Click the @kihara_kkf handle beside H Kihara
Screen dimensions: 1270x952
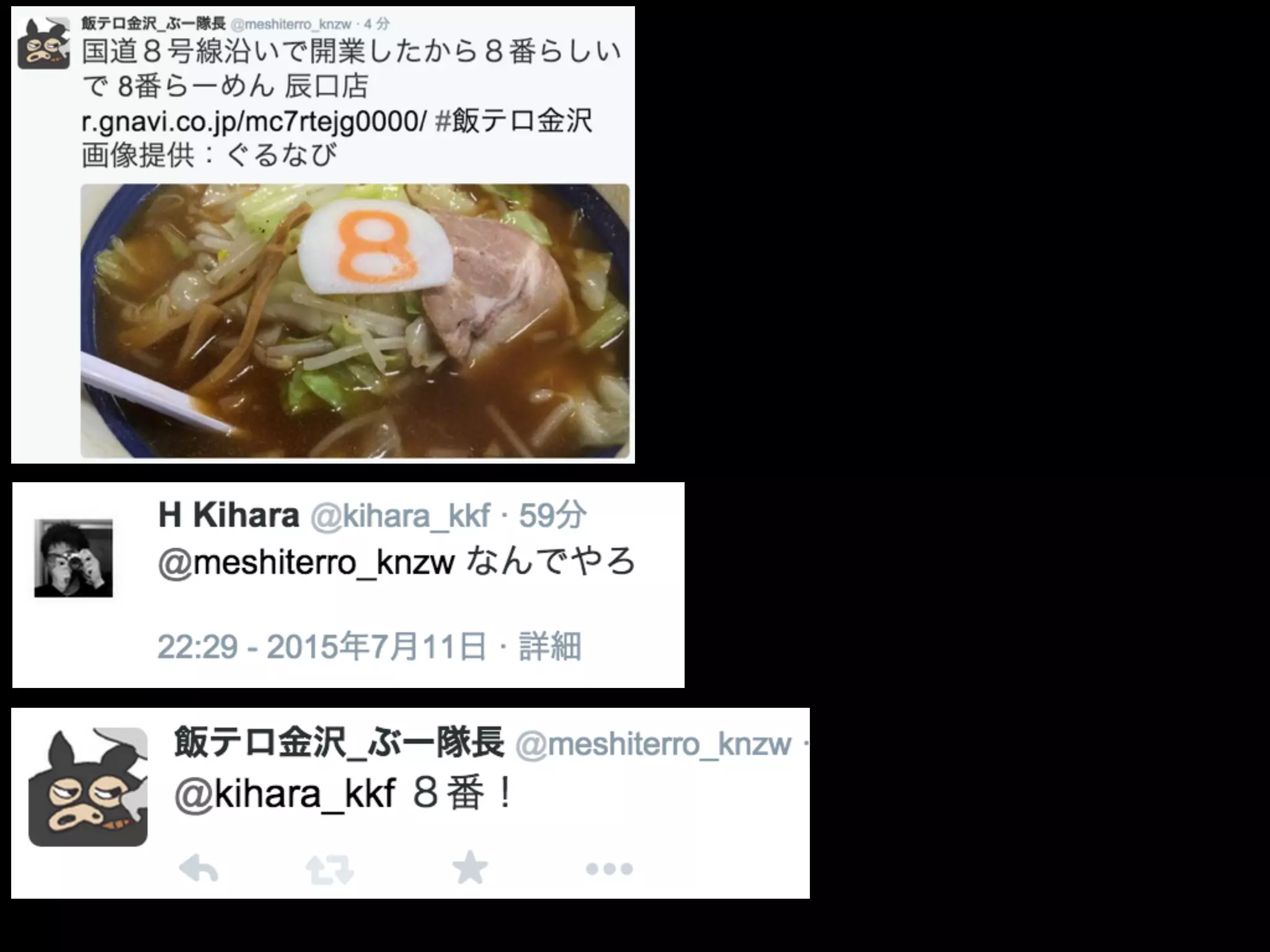coord(400,516)
